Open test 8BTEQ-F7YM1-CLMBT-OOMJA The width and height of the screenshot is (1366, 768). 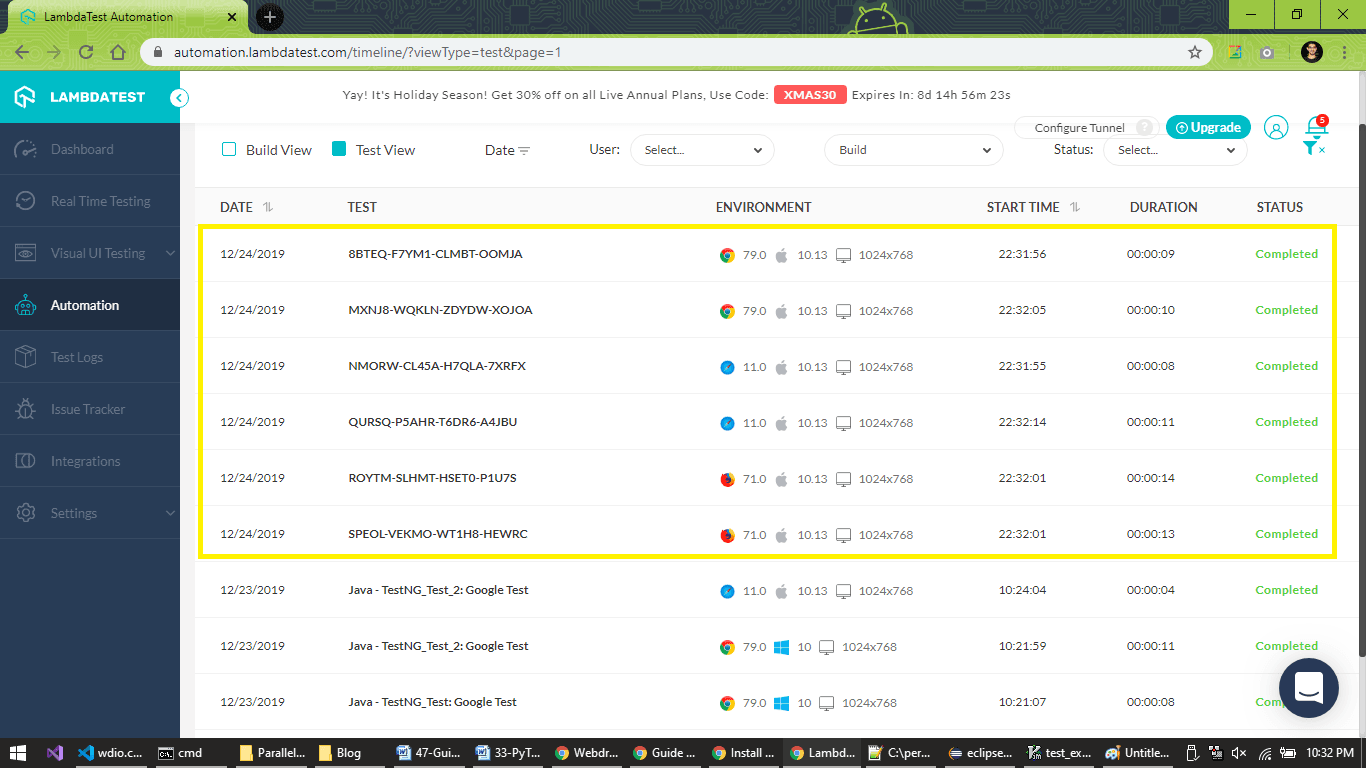click(x=435, y=254)
